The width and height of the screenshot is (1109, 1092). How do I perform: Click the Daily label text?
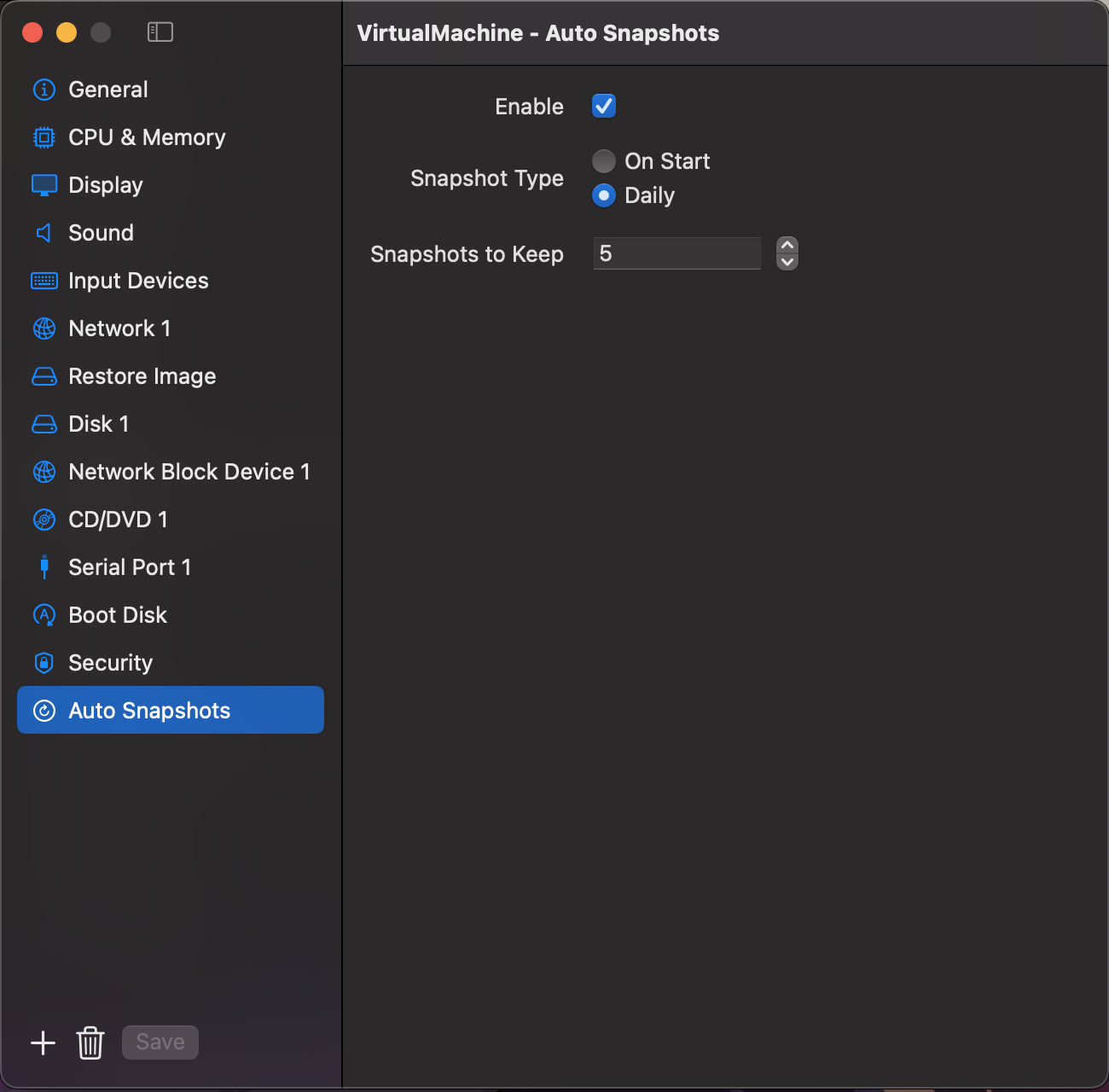coord(649,195)
